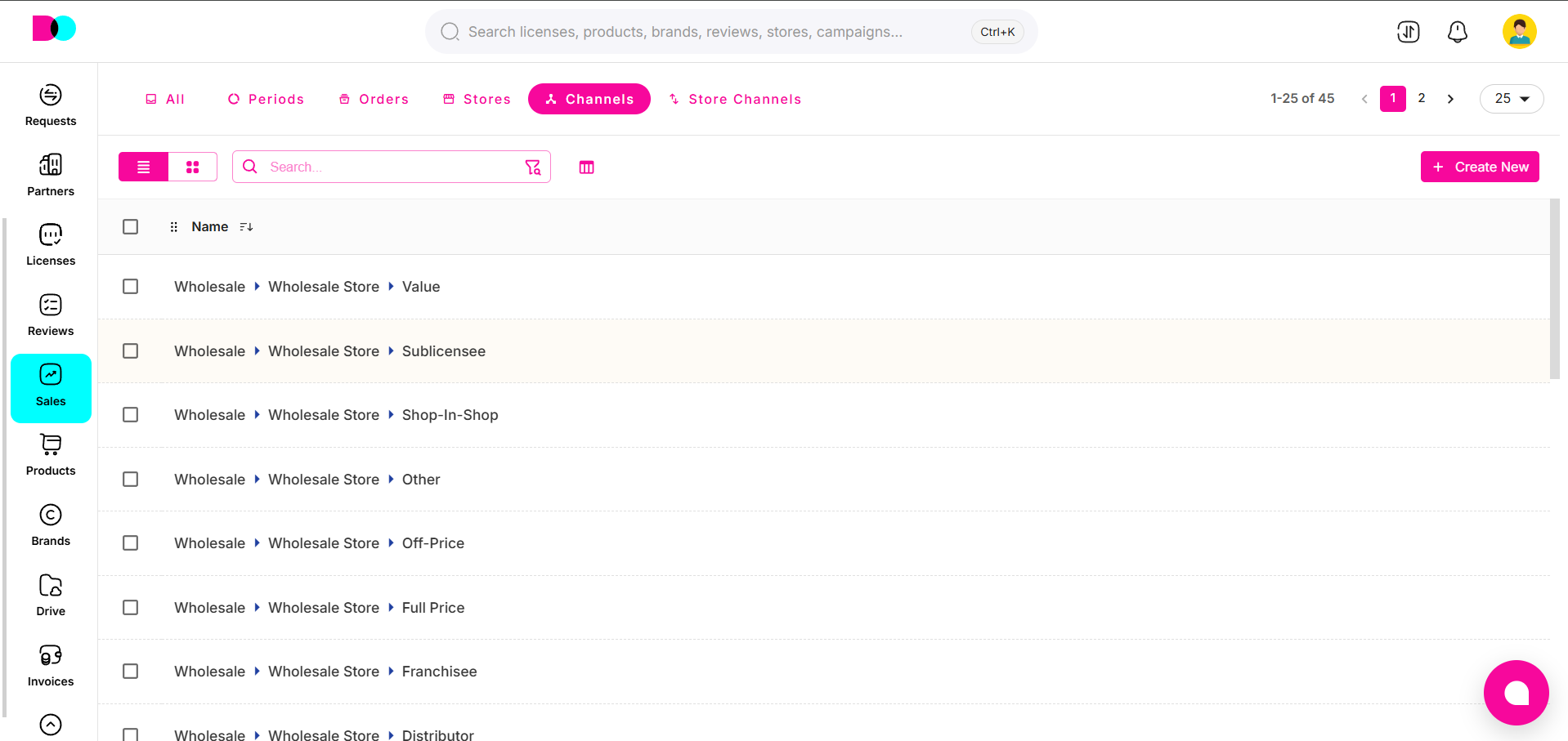Open the Invoices sidebar section

tap(51, 666)
